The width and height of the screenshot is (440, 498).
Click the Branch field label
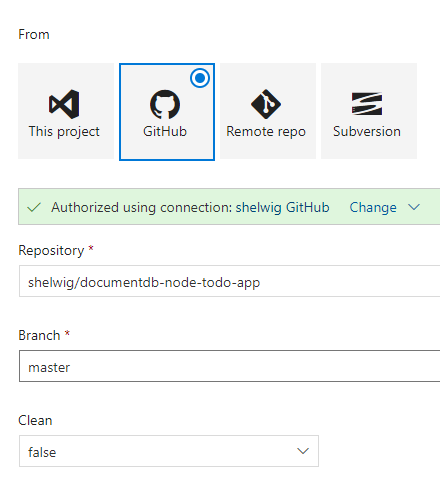[x=39, y=335]
